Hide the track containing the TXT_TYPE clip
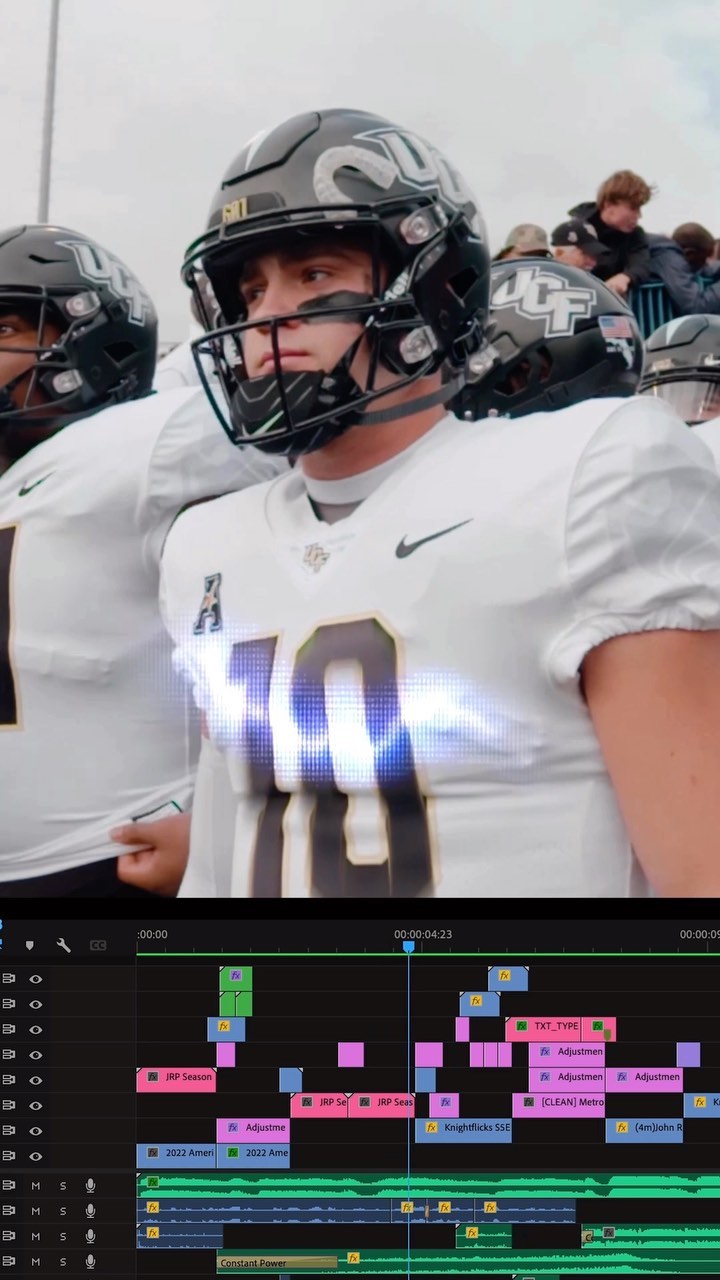Image resolution: width=720 pixels, height=1280 pixels. coord(36,1029)
